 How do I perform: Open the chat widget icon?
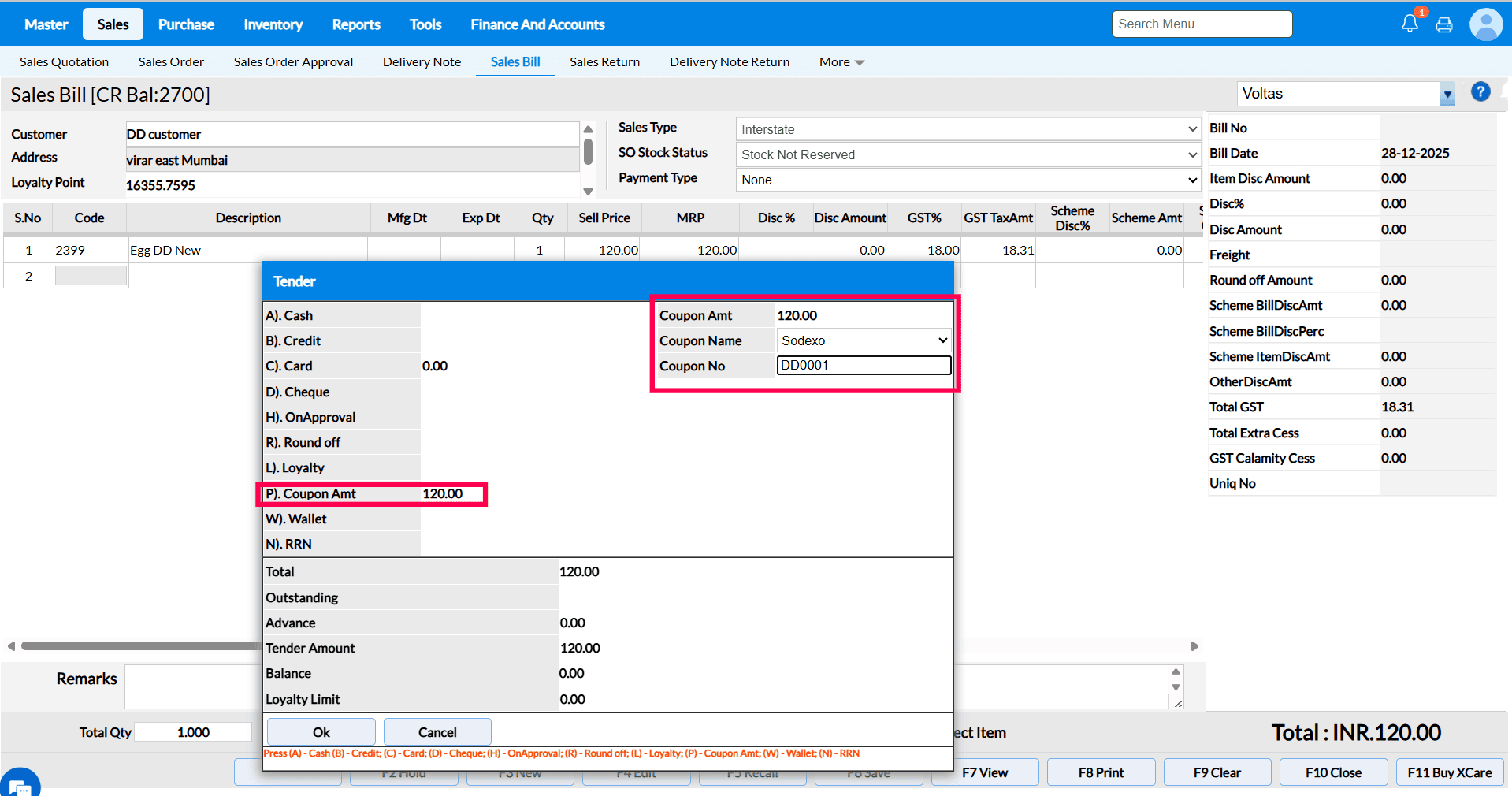(x=19, y=783)
